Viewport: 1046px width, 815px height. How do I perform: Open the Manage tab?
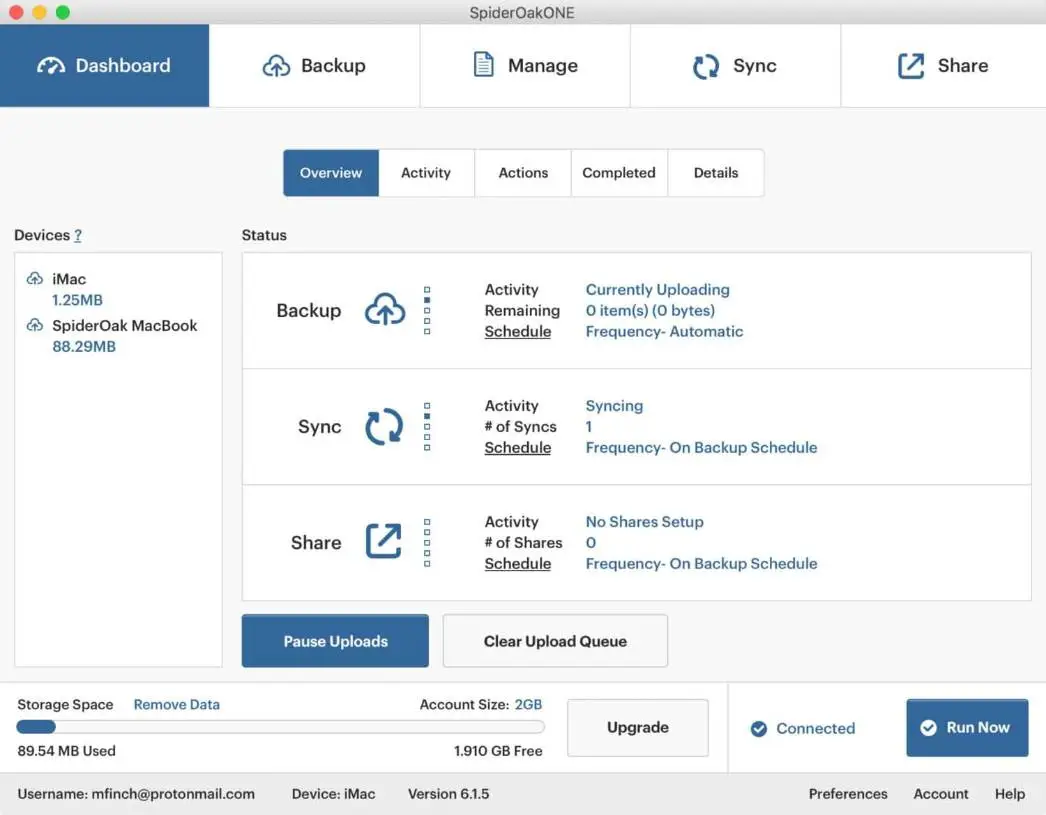(x=525, y=65)
